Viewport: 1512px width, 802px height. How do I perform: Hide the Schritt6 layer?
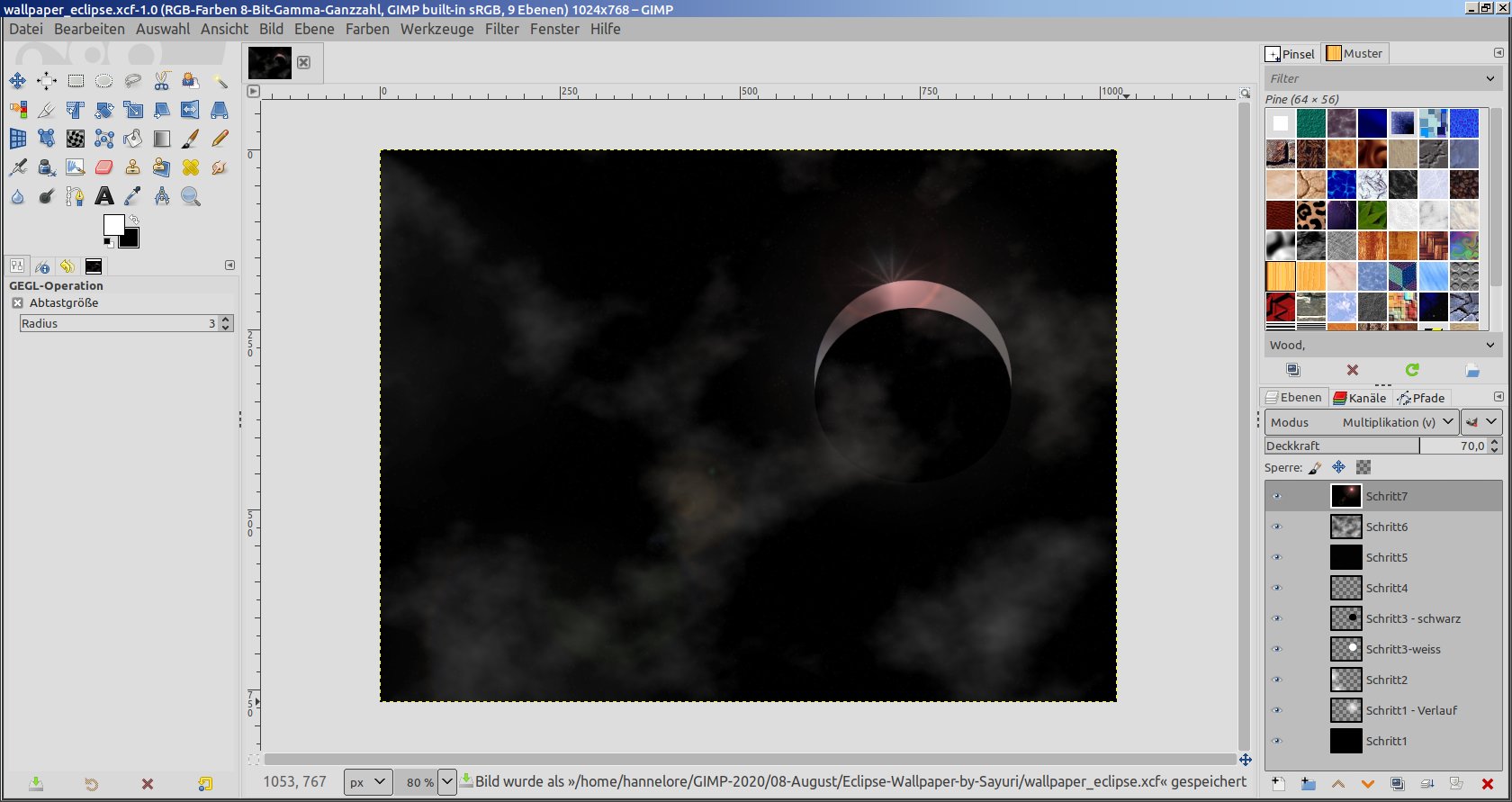point(1276,527)
